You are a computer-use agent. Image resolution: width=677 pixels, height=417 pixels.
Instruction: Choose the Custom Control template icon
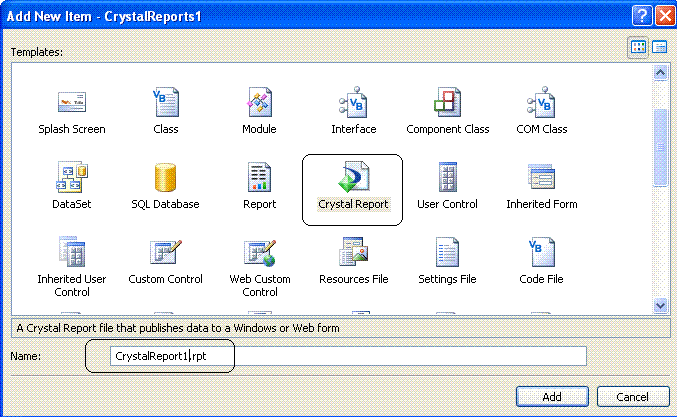[166, 252]
